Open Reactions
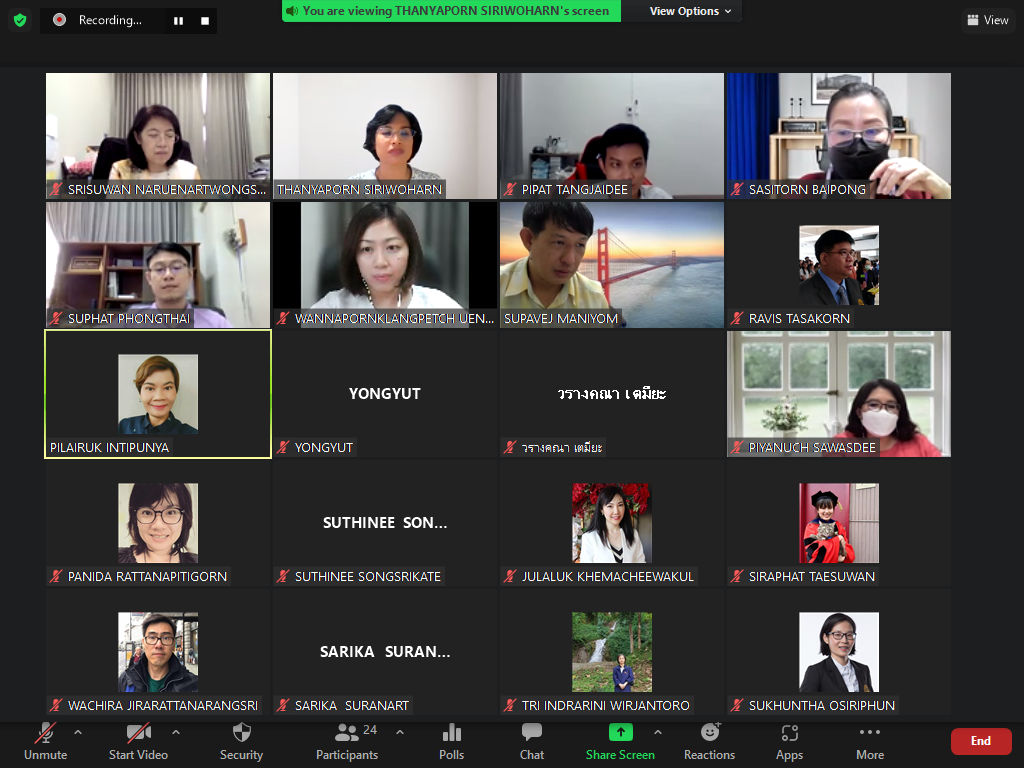 (x=710, y=742)
